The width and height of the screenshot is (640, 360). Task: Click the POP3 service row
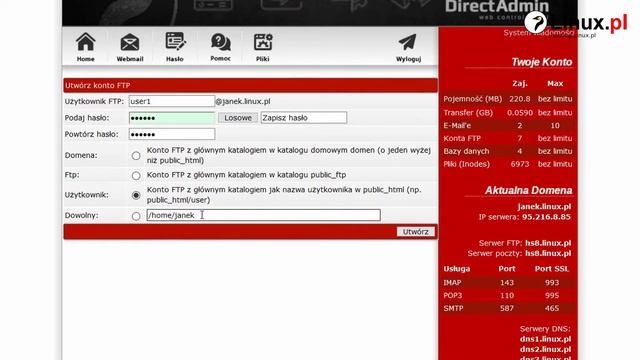pos(508,295)
